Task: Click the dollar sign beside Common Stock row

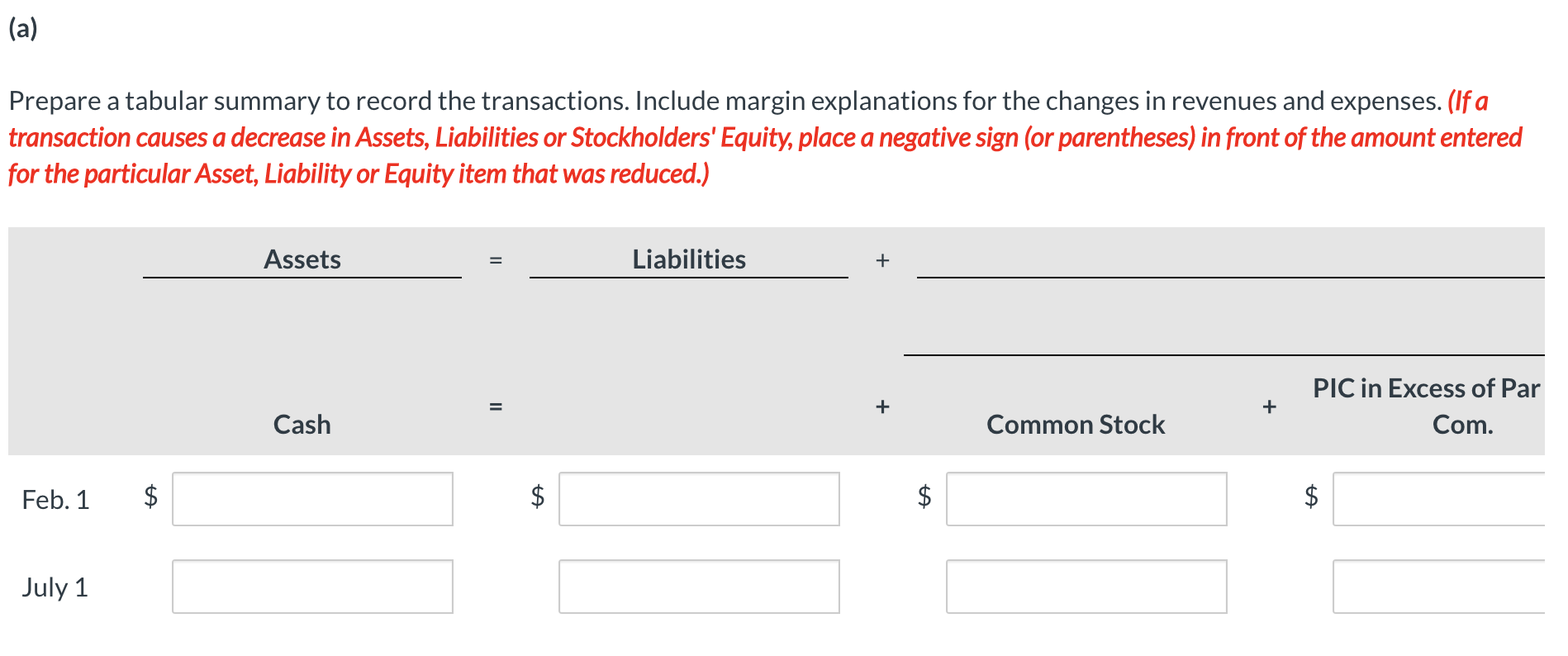Action: point(924,499)
